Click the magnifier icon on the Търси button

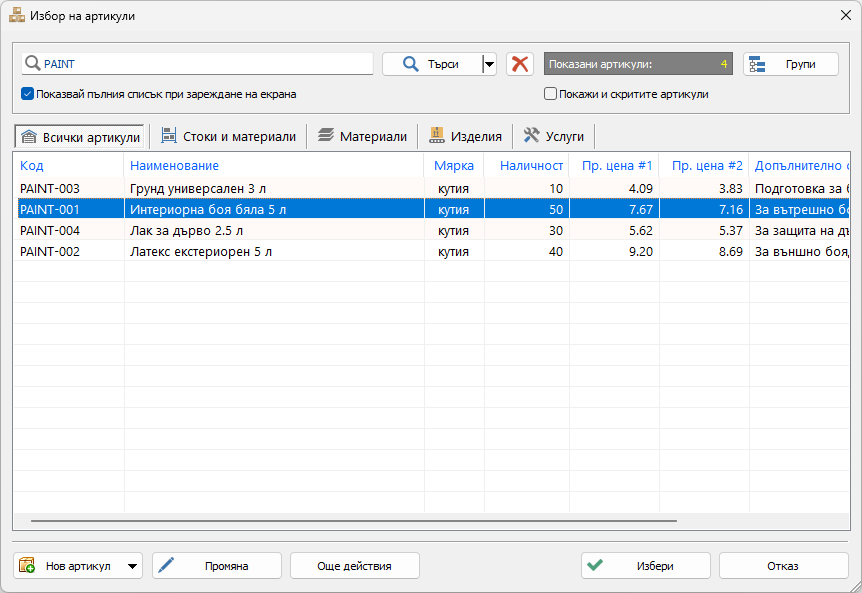click(x=410, y=64)
